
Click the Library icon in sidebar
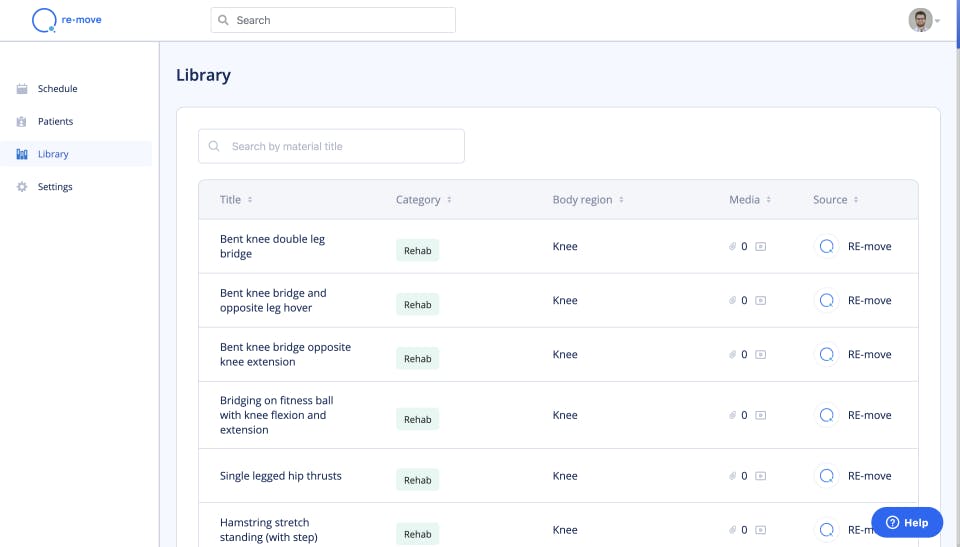22,154
